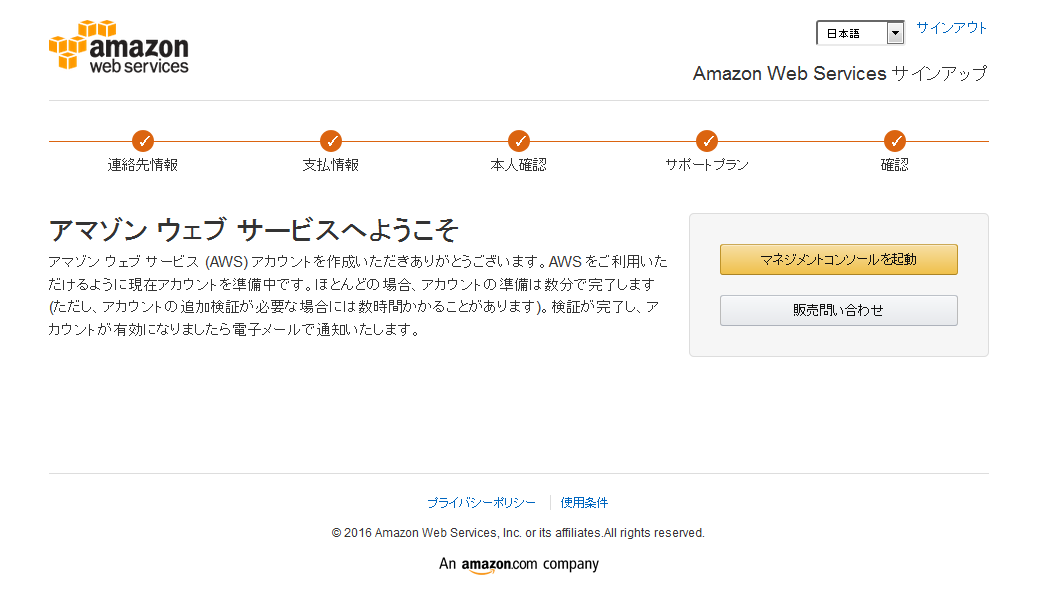Click the 本人確認 step checkmark icon

[519, 141]
